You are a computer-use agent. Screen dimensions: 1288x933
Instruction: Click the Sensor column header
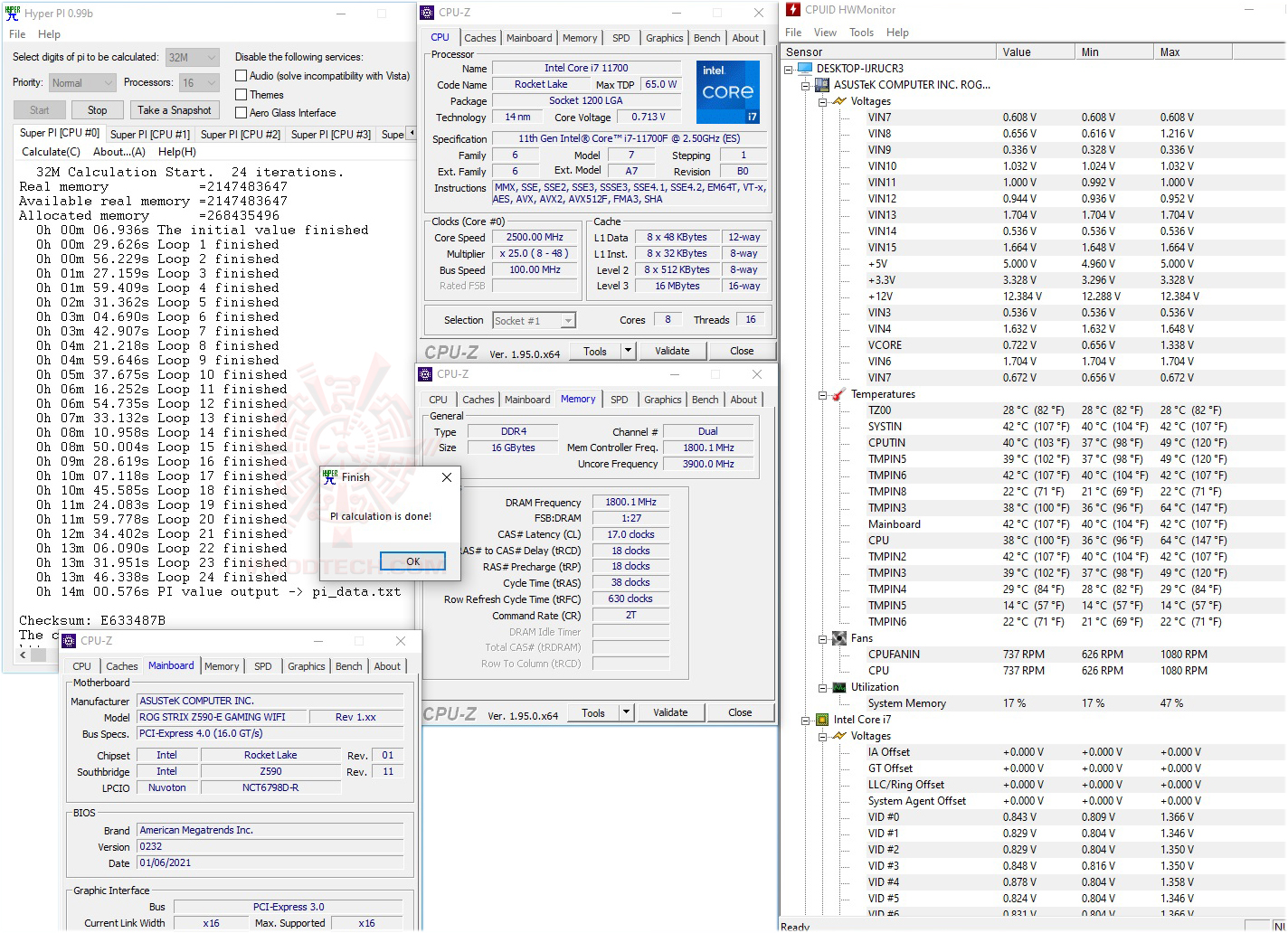[x=888, y=52]
